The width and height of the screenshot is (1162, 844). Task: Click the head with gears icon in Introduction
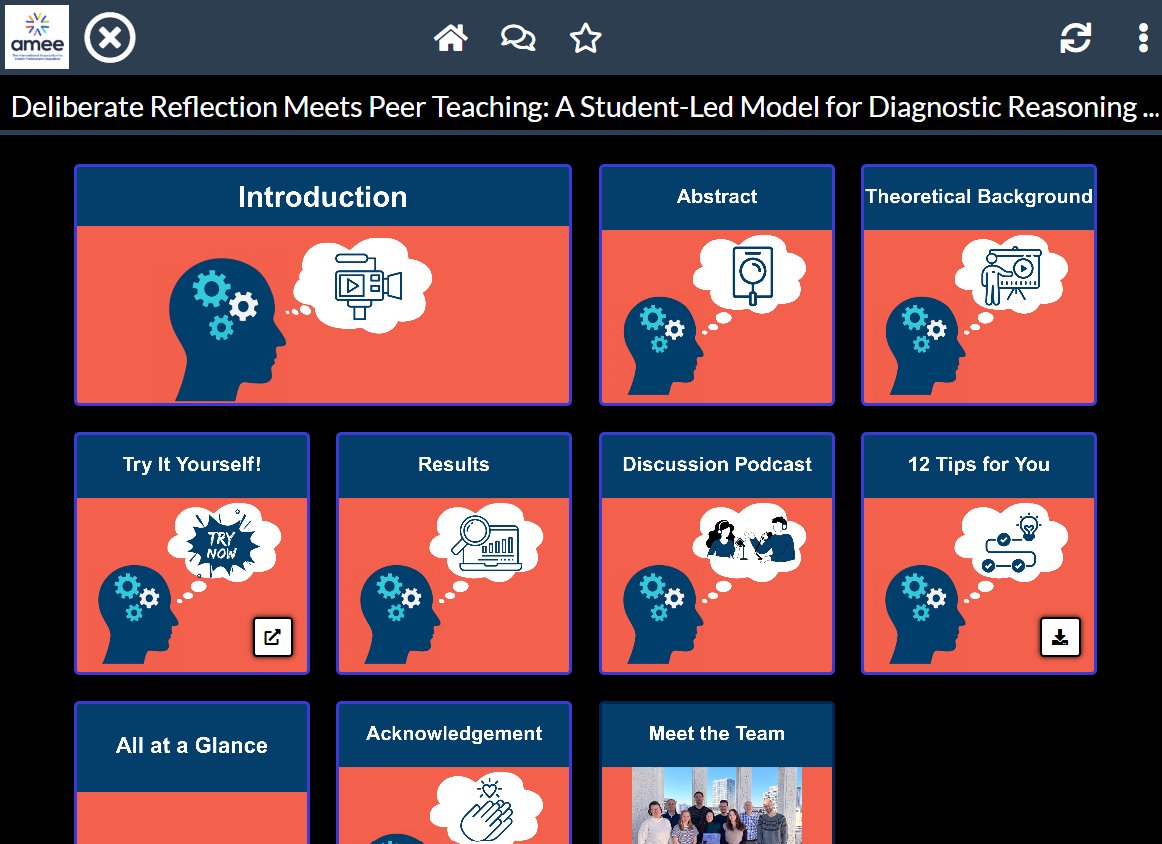tap(227, 330)
